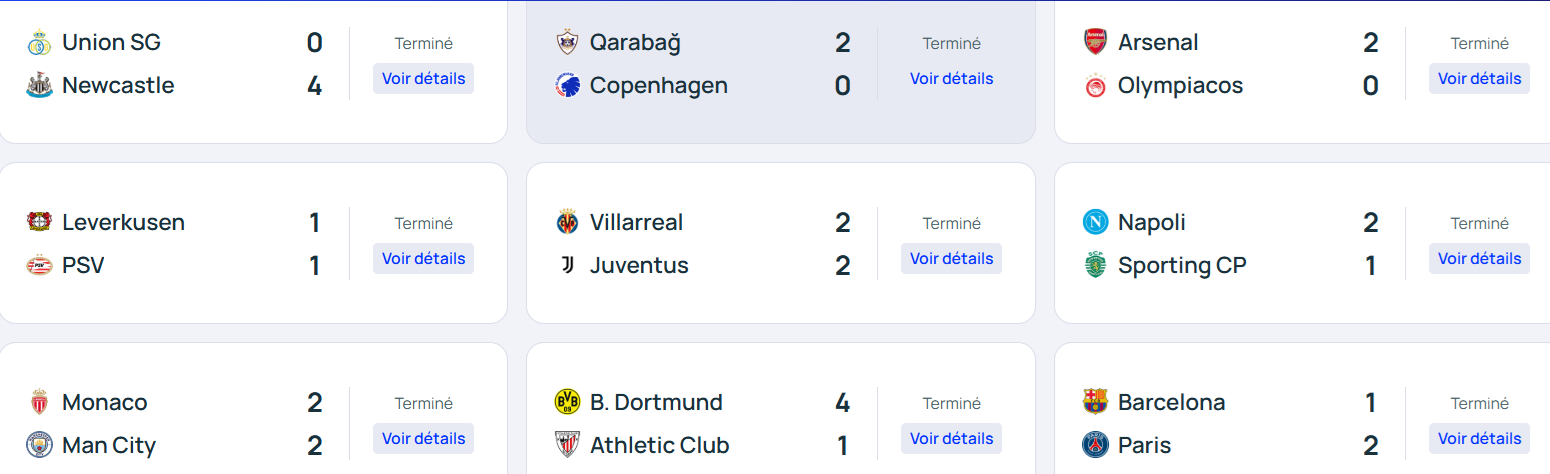This screenshot has width=1550, height=474.
Task: Open details for Union SG vs Newcastle
Action: [x=423, y=78]
